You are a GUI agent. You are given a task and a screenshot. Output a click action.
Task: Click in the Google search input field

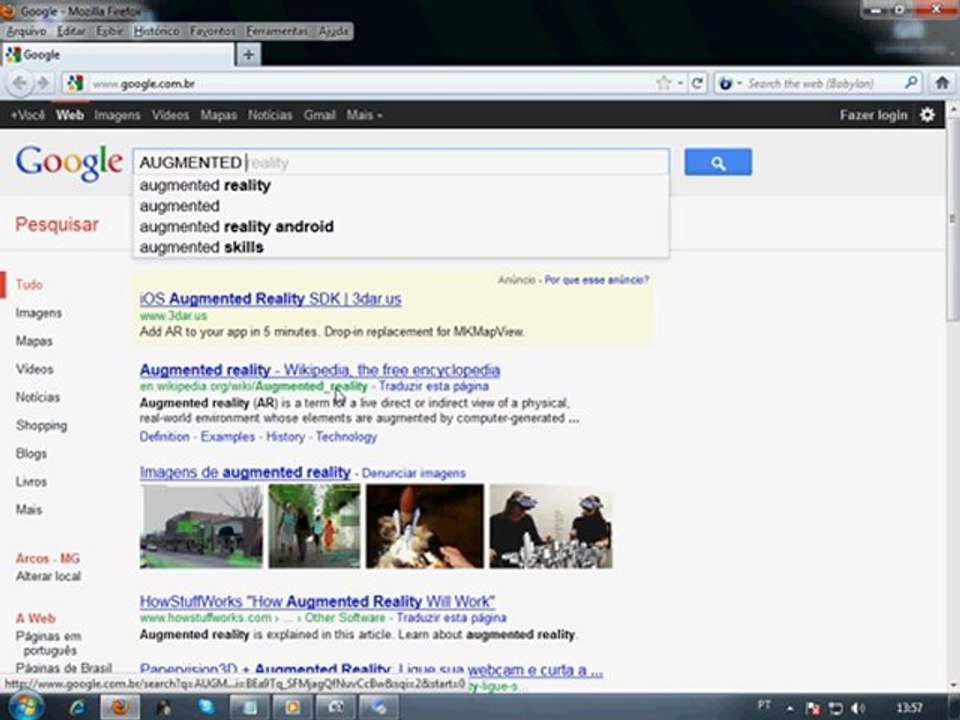coord(401,162)
